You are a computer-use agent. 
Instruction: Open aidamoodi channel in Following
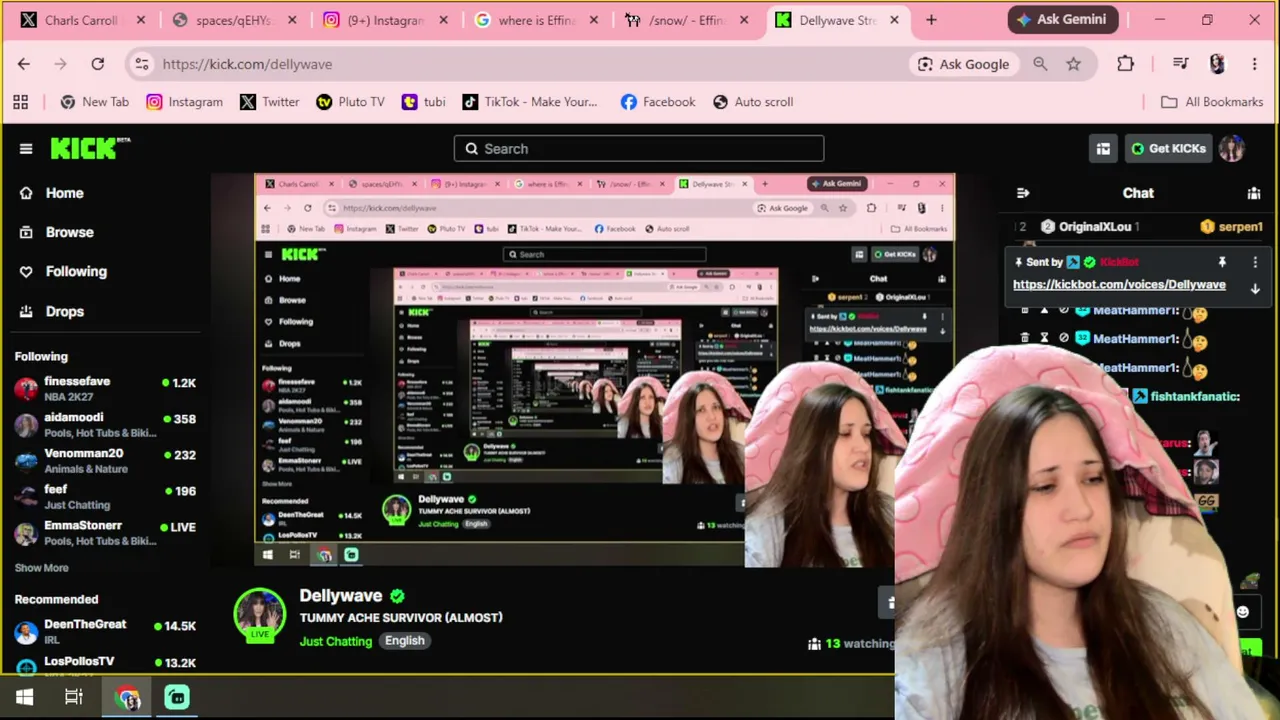[x=105, y=425]
